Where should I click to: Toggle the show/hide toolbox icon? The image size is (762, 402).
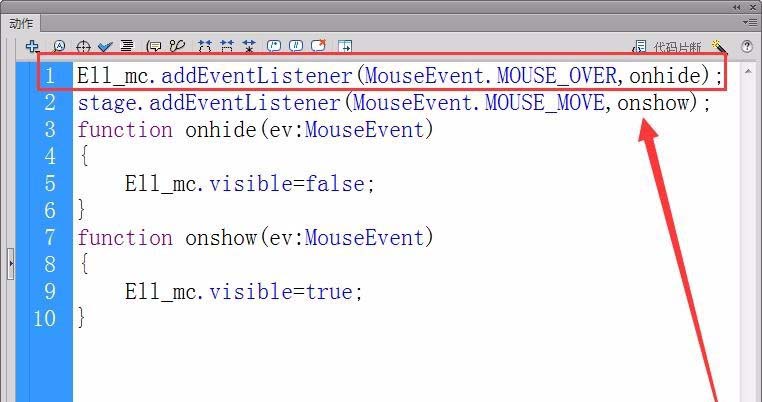coord(345,47)
